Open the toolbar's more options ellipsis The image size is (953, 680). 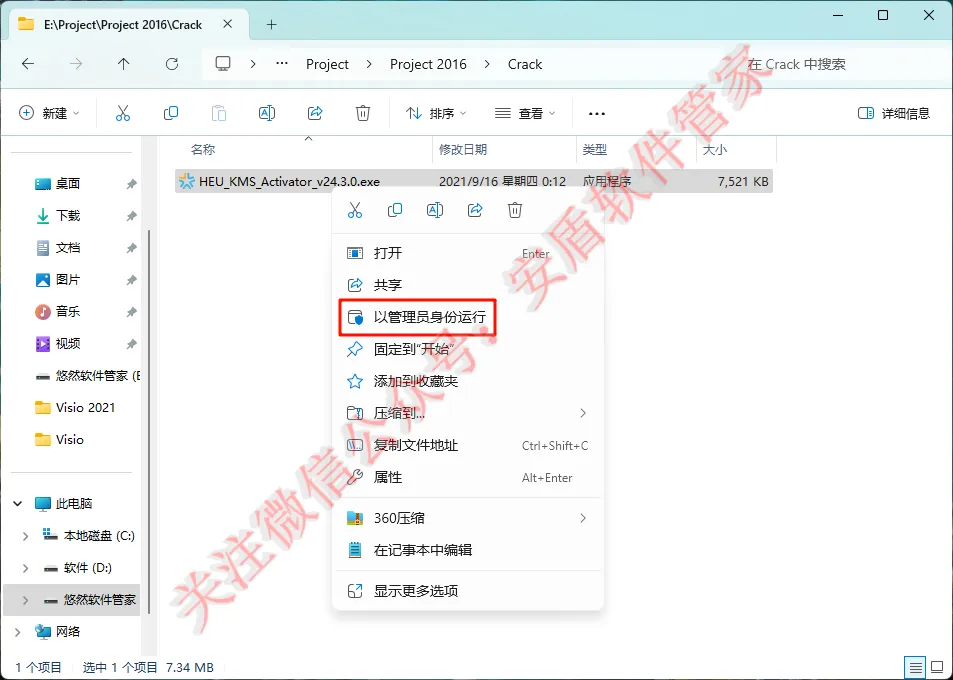(597, 114)
